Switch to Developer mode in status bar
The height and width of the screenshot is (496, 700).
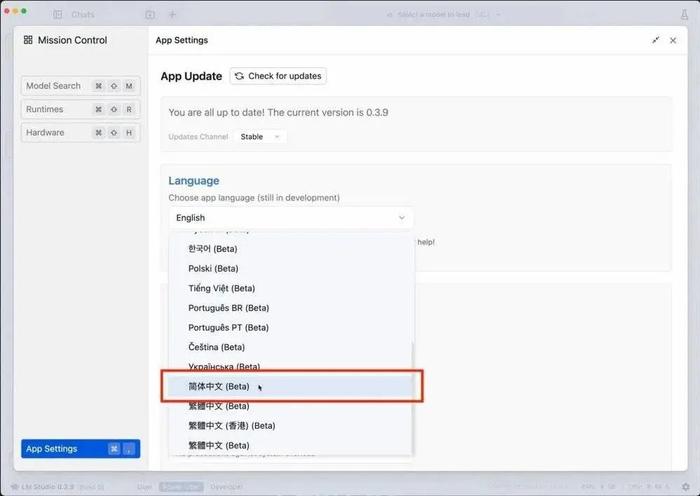tap(226, 487)
